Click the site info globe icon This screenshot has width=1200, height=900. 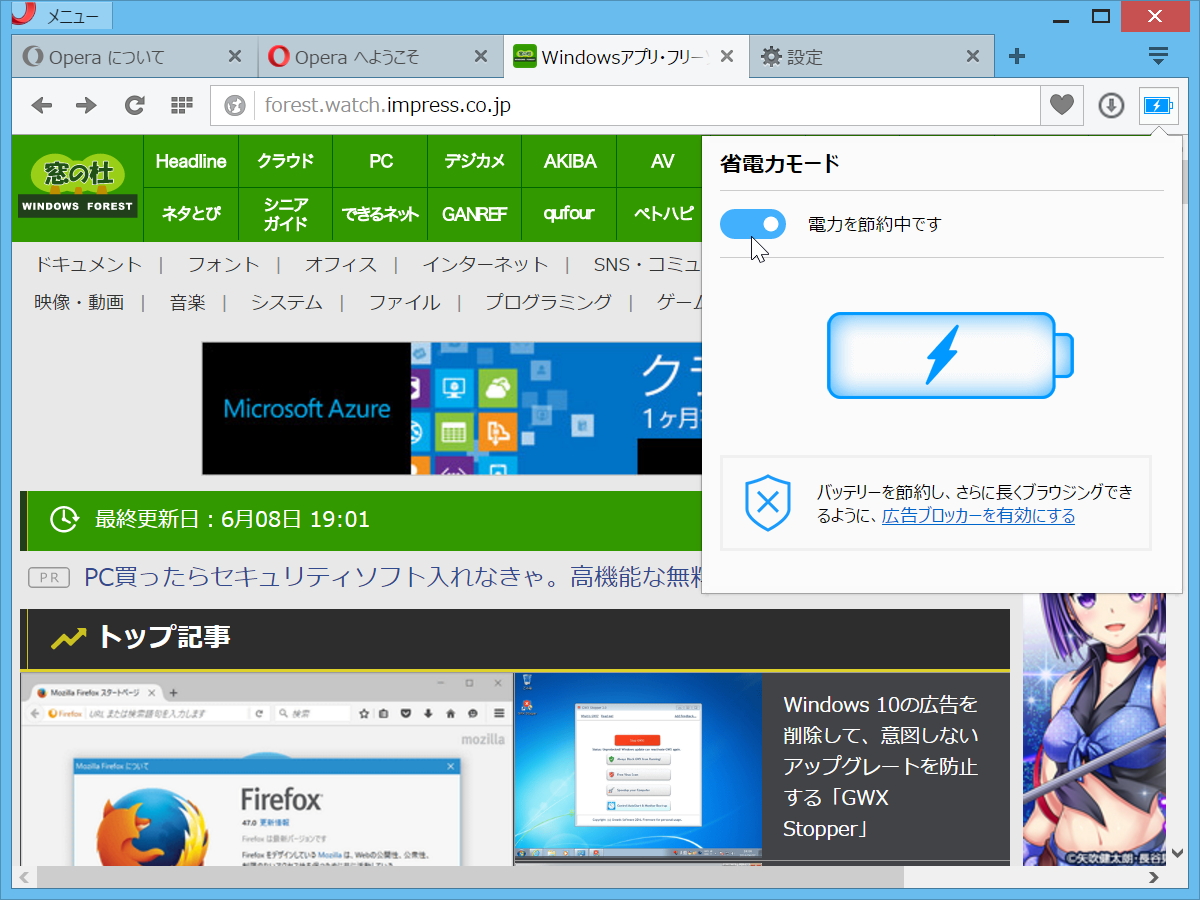coord(235,105)
